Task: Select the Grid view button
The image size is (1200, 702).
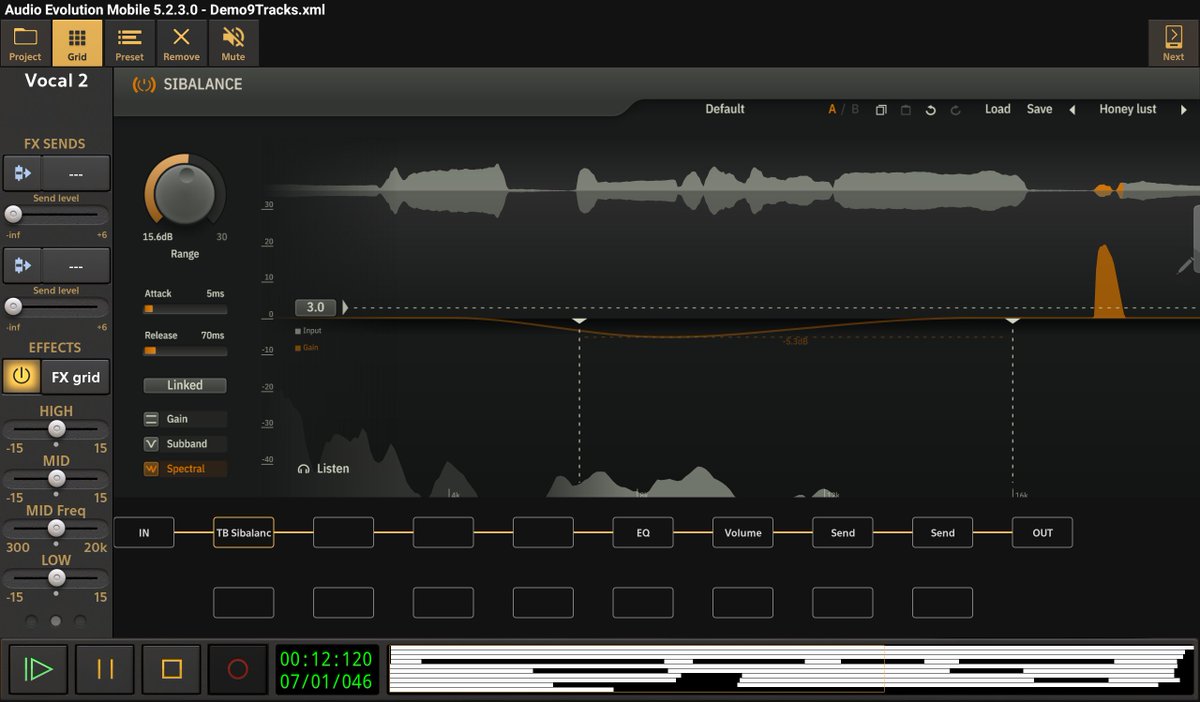Action: (x=77, y=44)
